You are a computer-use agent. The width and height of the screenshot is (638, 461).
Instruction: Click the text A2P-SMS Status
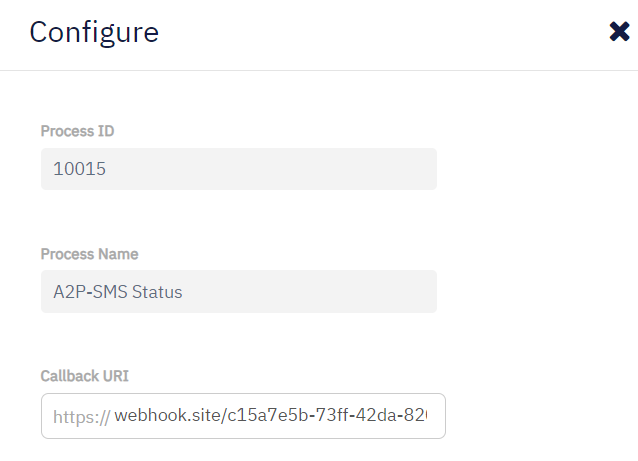click(118, 292)
